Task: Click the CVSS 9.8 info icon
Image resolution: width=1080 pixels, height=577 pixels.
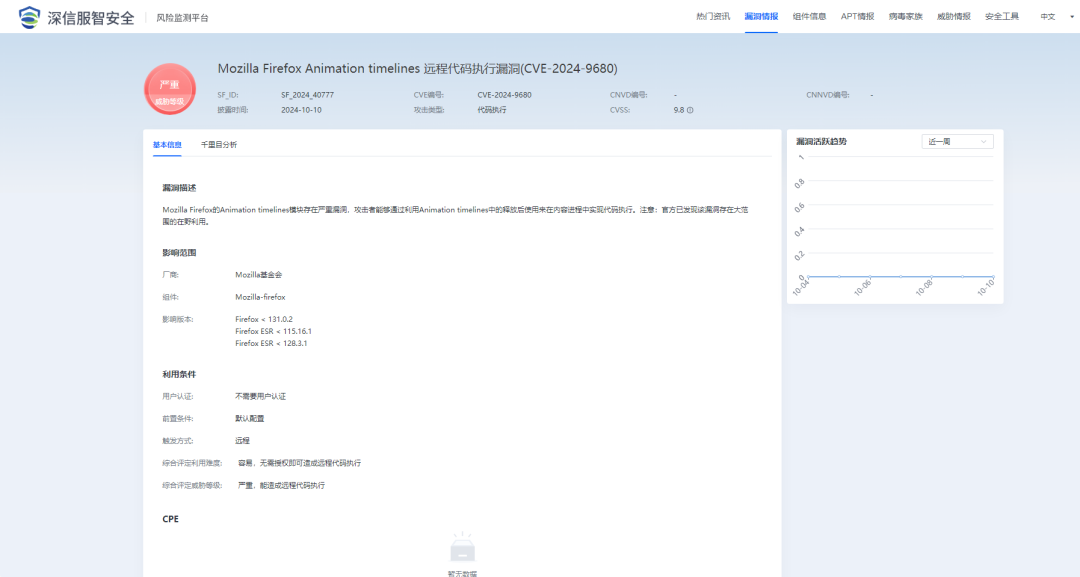Action: (690, 110)
